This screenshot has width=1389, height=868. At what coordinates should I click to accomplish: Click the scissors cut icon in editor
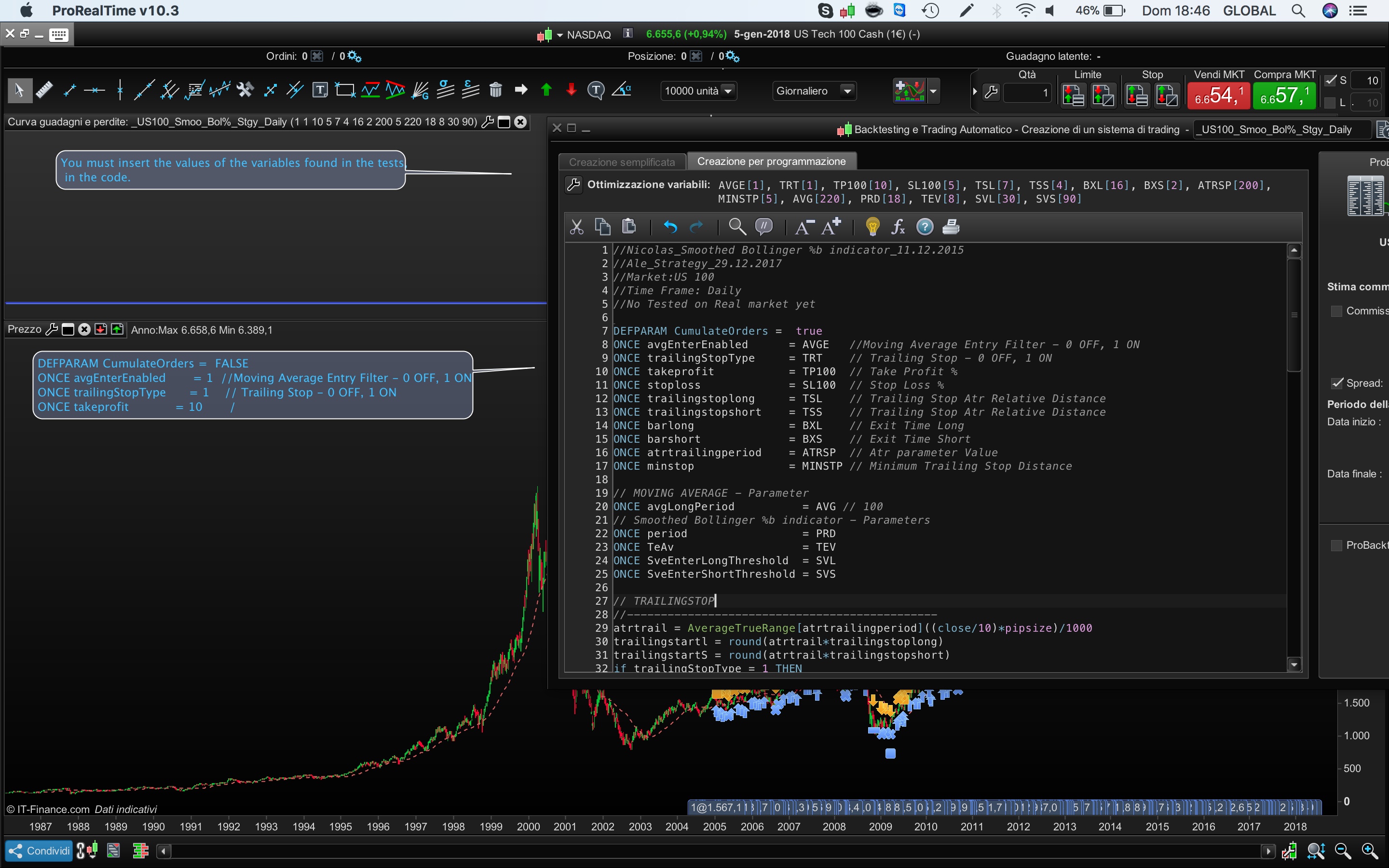click(x=576, y=227)
